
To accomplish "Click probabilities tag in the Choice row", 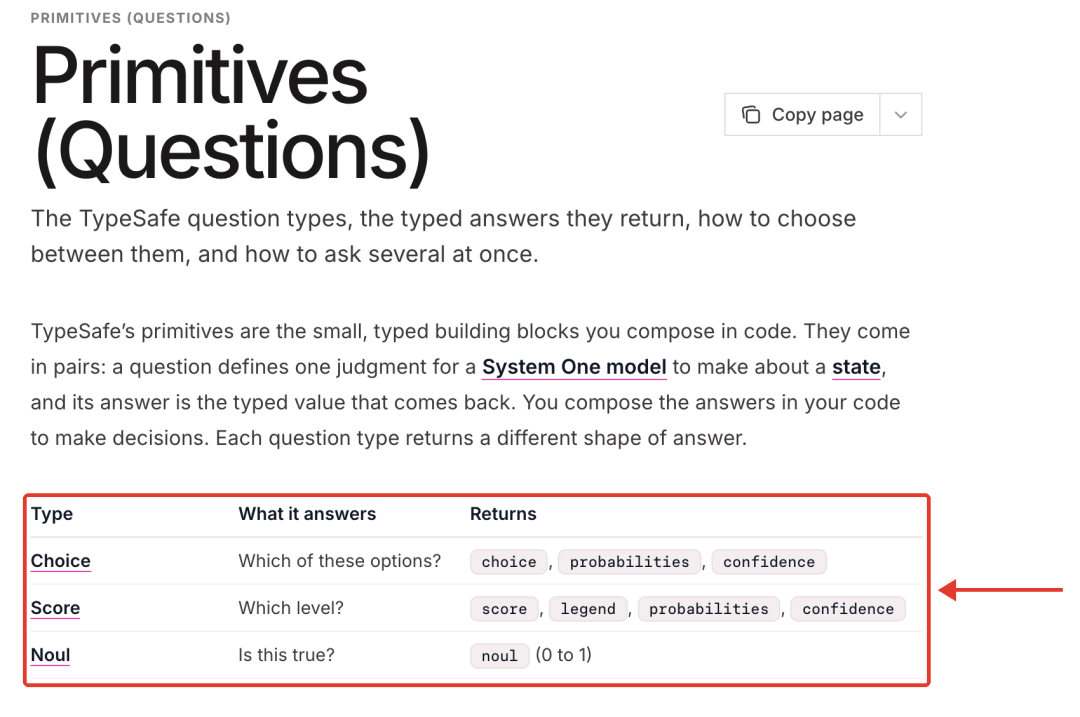I will (x=630, y=562).
